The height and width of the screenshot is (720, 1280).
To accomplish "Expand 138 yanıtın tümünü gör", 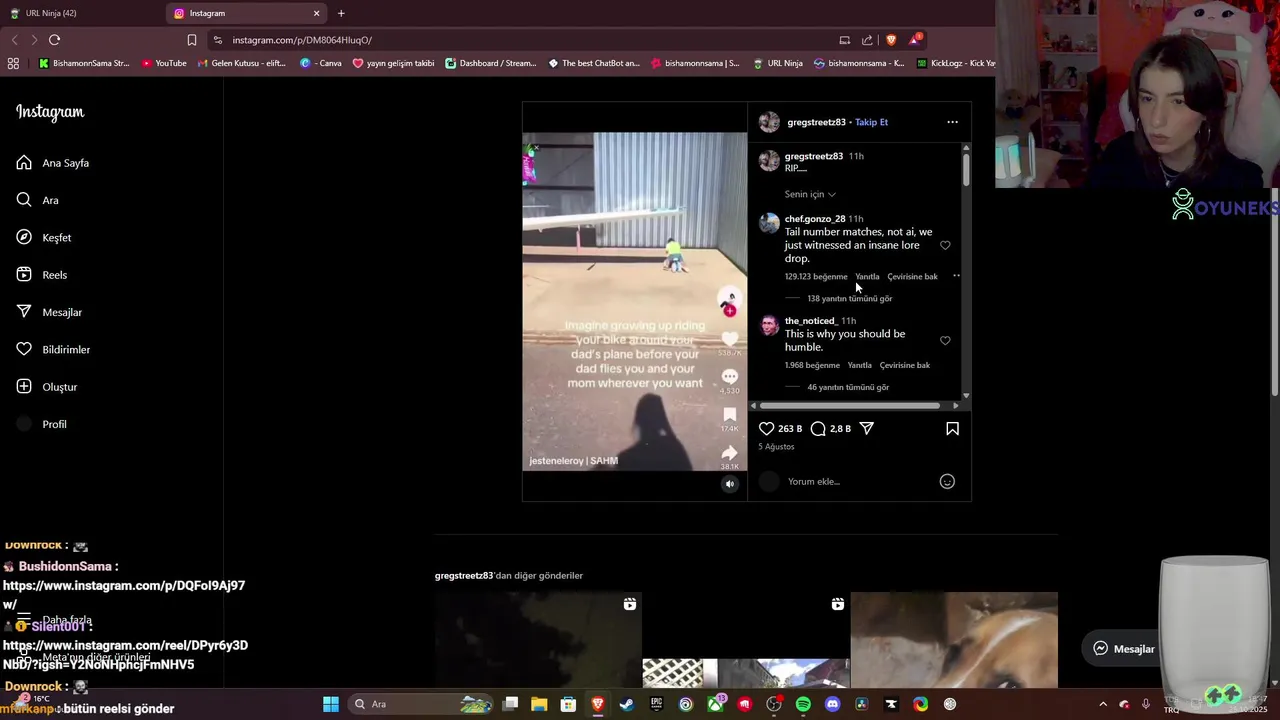I will pyautogui.click(x=849, y=299).
